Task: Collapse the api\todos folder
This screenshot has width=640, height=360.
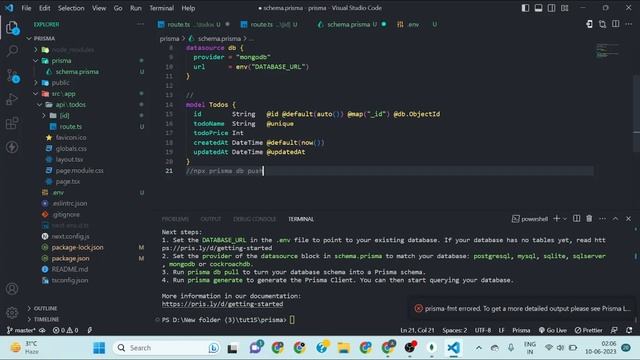Action: [x=40, y=104]
